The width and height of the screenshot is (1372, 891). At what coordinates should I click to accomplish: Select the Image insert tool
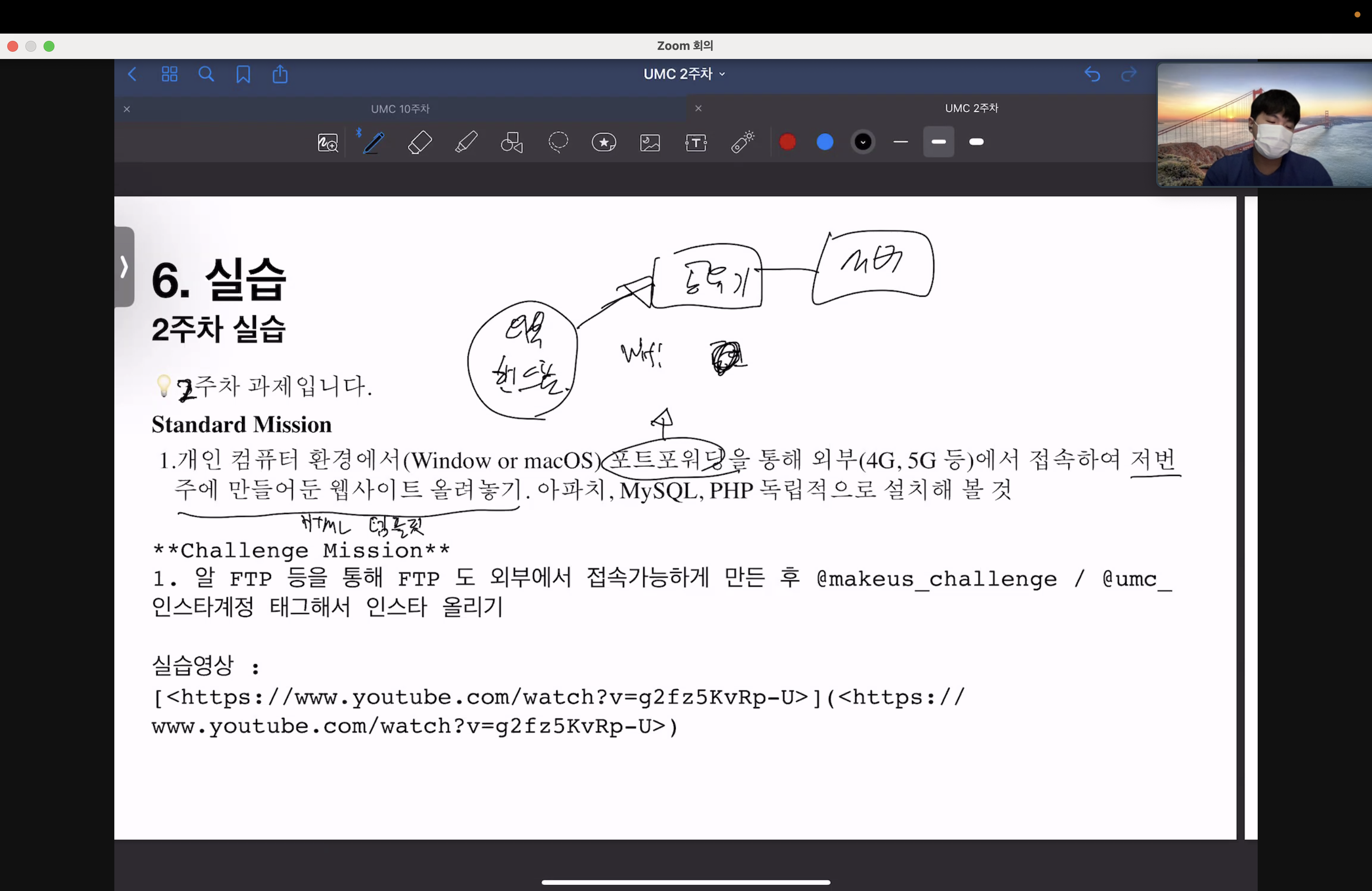coord(650,142)
